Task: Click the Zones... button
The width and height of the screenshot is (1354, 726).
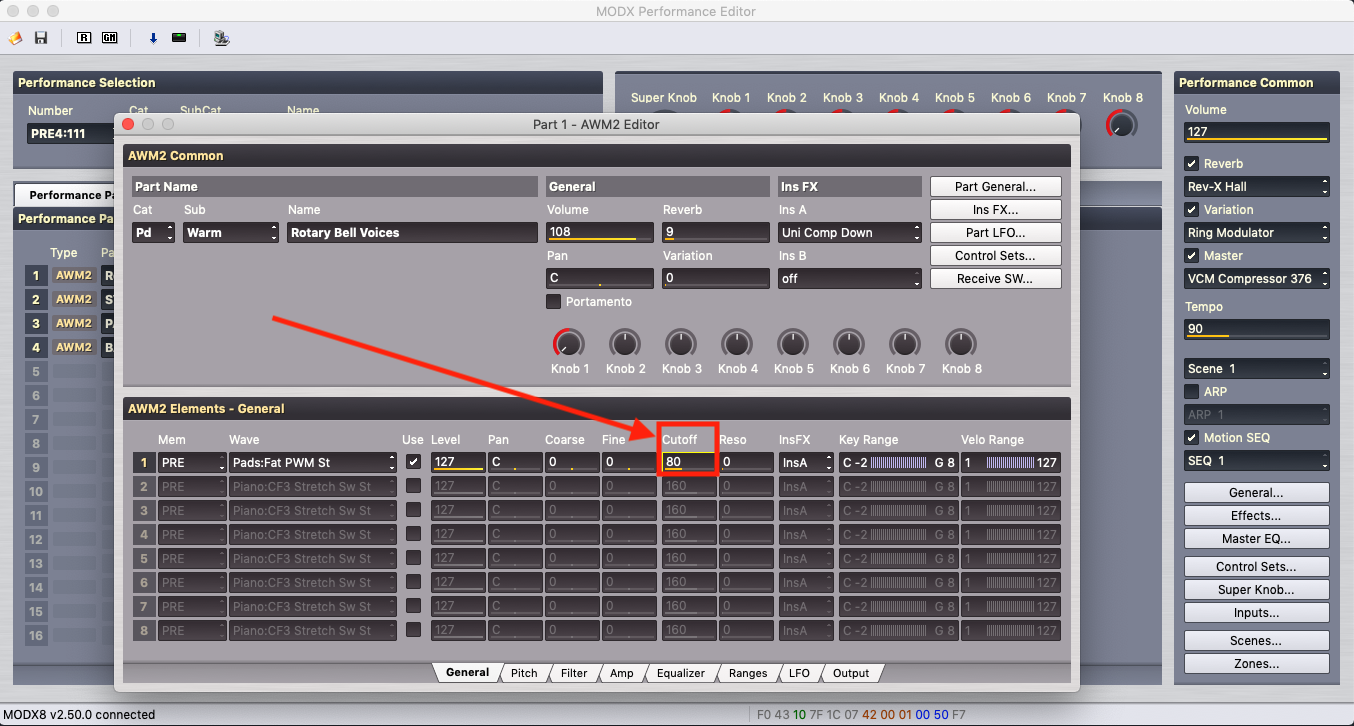Action: 1257,664
